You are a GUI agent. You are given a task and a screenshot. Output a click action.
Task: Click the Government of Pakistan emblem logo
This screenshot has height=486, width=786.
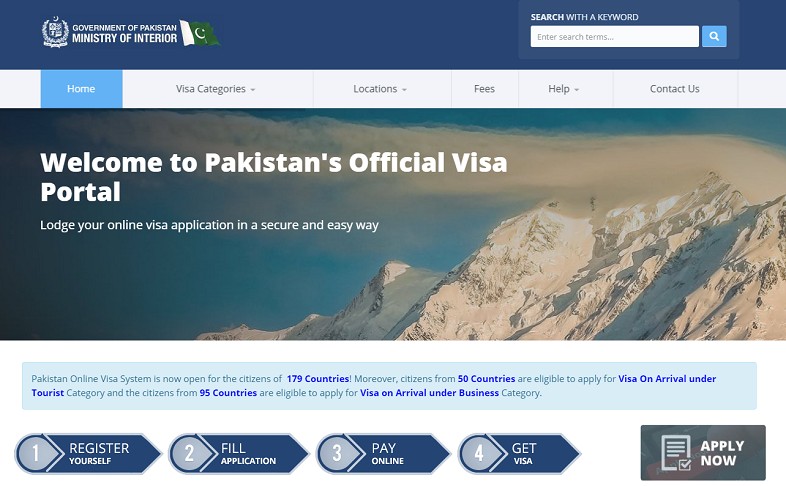pos(55,32)
